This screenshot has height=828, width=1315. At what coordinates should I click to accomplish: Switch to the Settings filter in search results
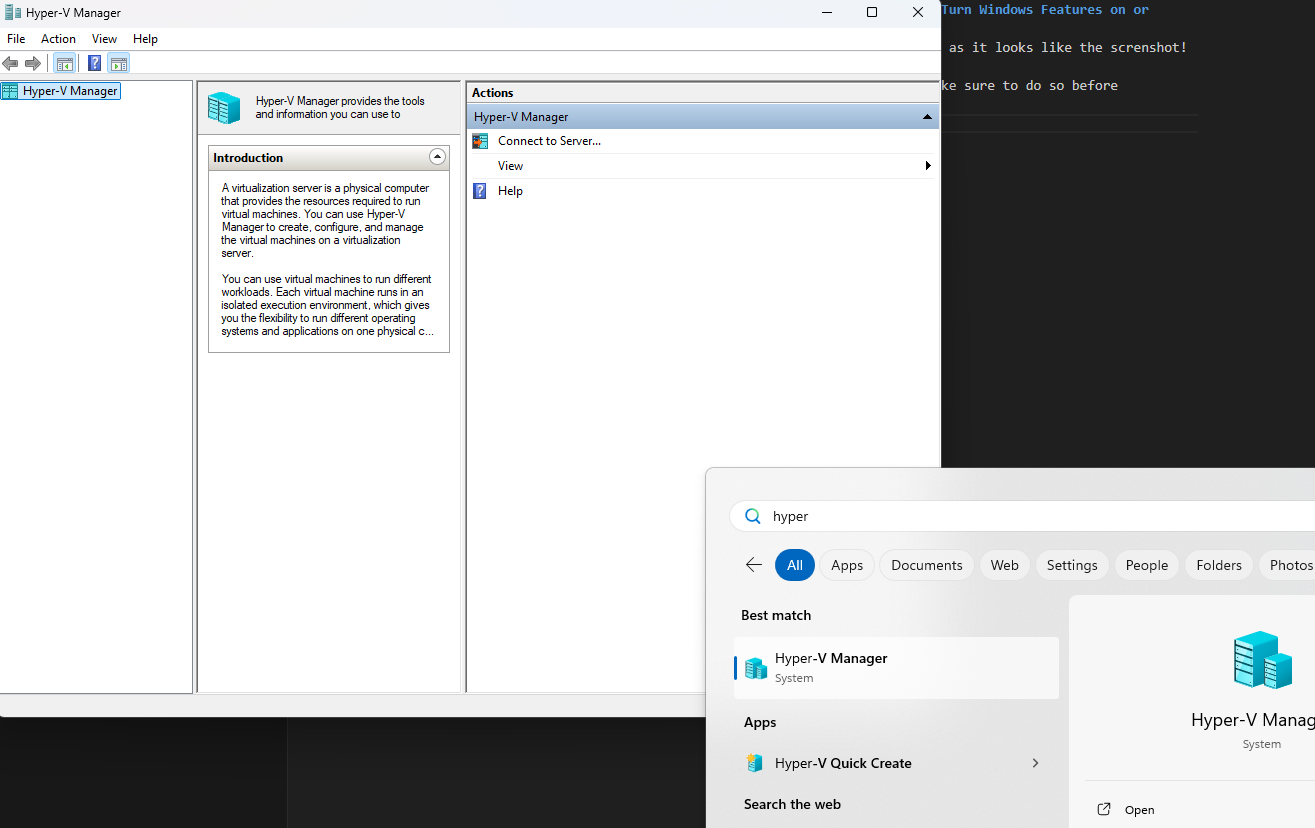pyautogui.click(x=1071, y=564)
